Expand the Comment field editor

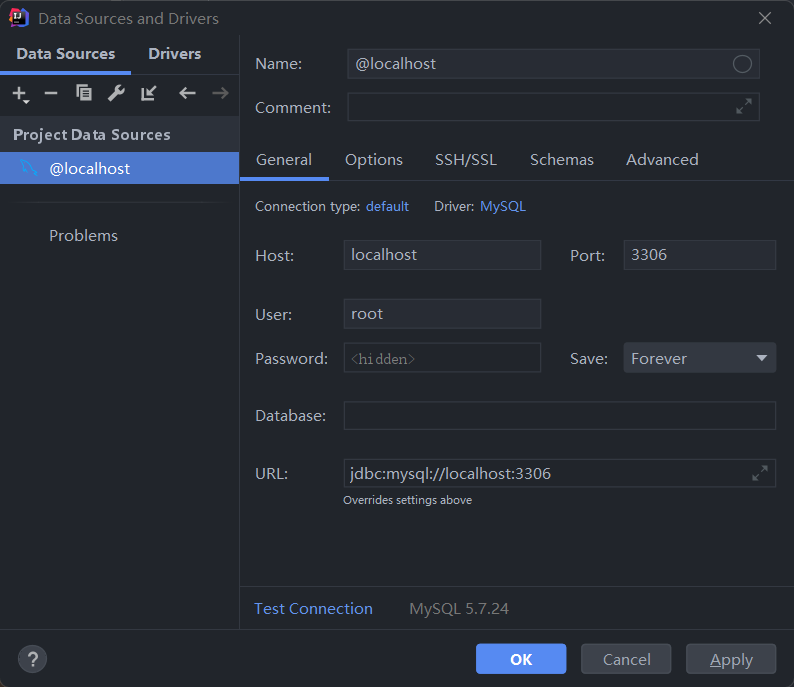743,106
